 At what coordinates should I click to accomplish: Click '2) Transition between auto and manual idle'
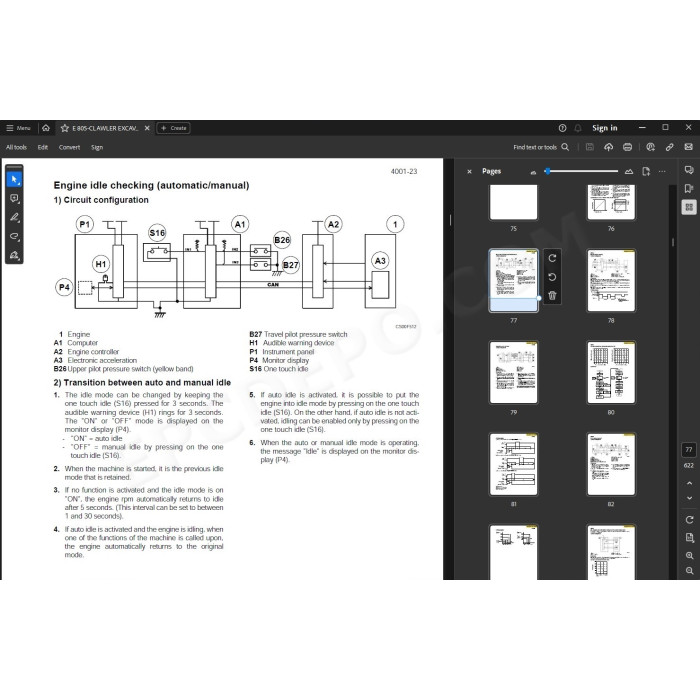point(142,383)
